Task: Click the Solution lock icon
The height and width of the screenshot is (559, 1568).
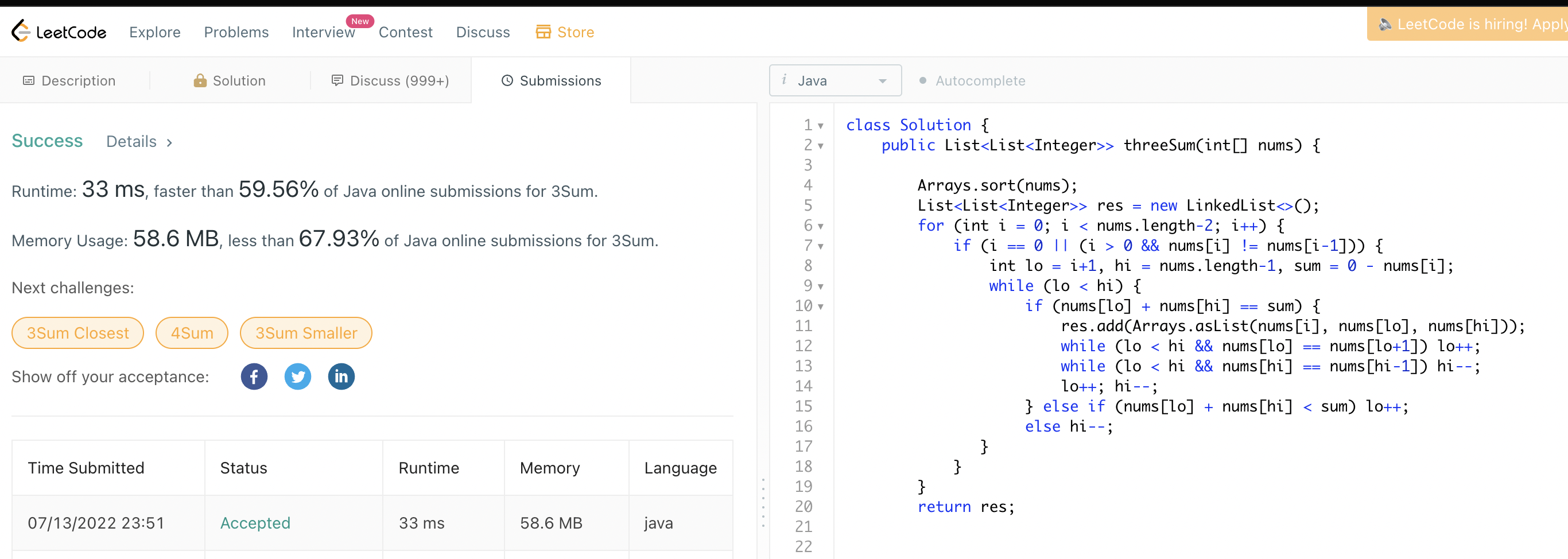Action: (200, 80)
